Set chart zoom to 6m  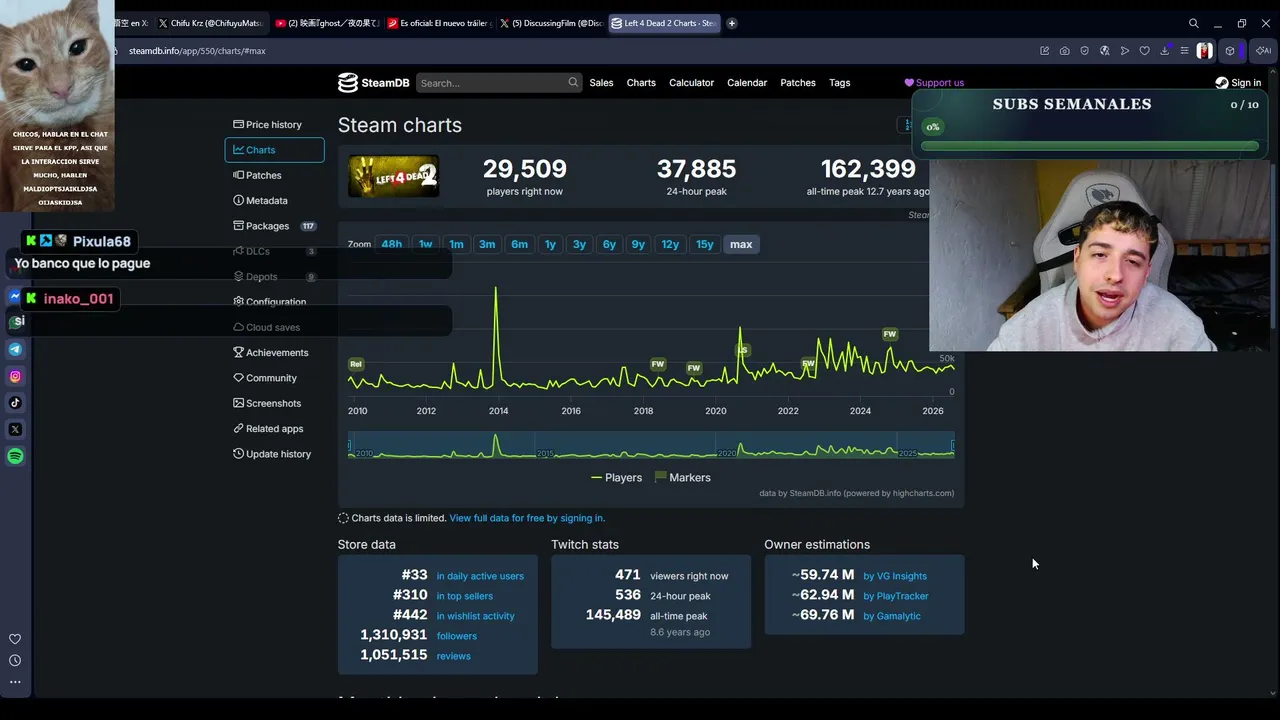click(x=519, y=244)
